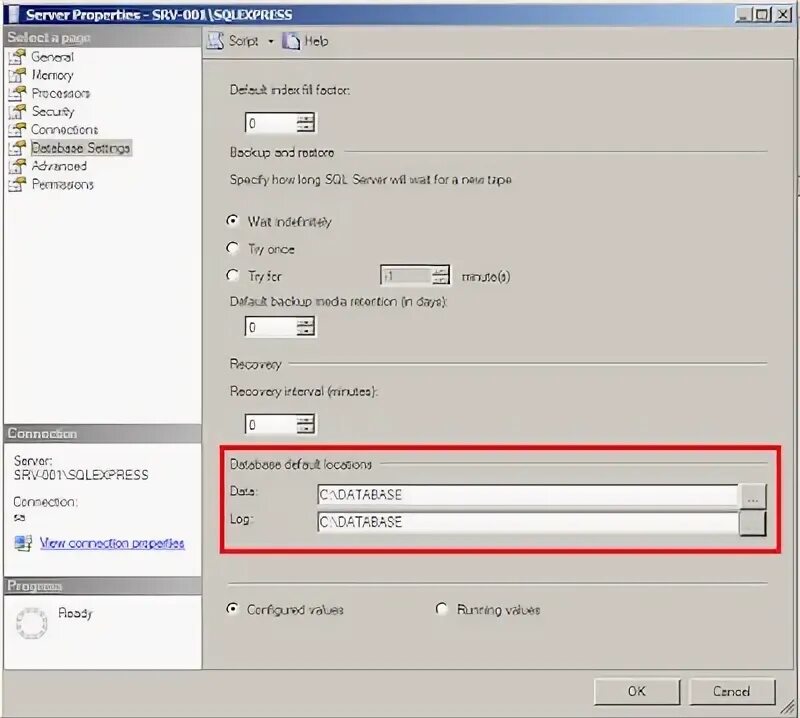Click the default index fill factor field
This screenshot has height=718, width=800.
271,123
